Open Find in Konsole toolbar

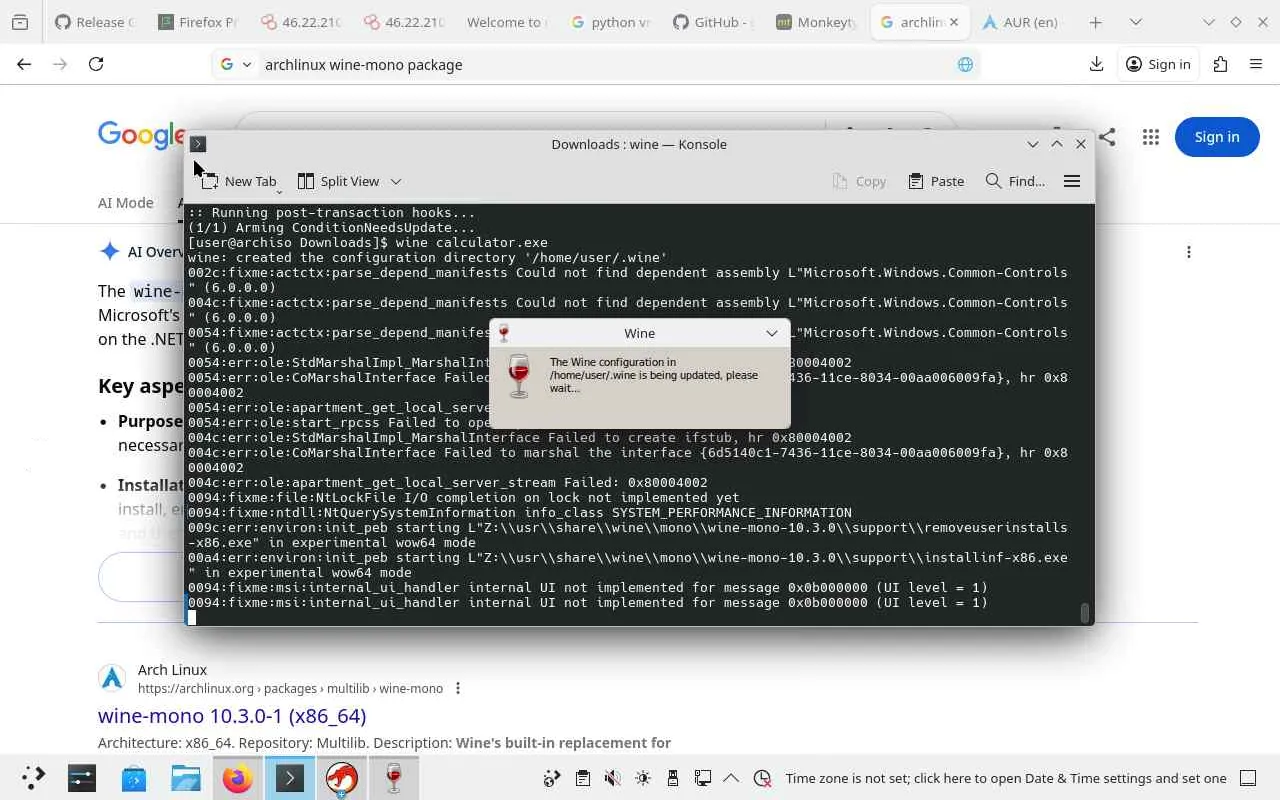coord(1015,181)
